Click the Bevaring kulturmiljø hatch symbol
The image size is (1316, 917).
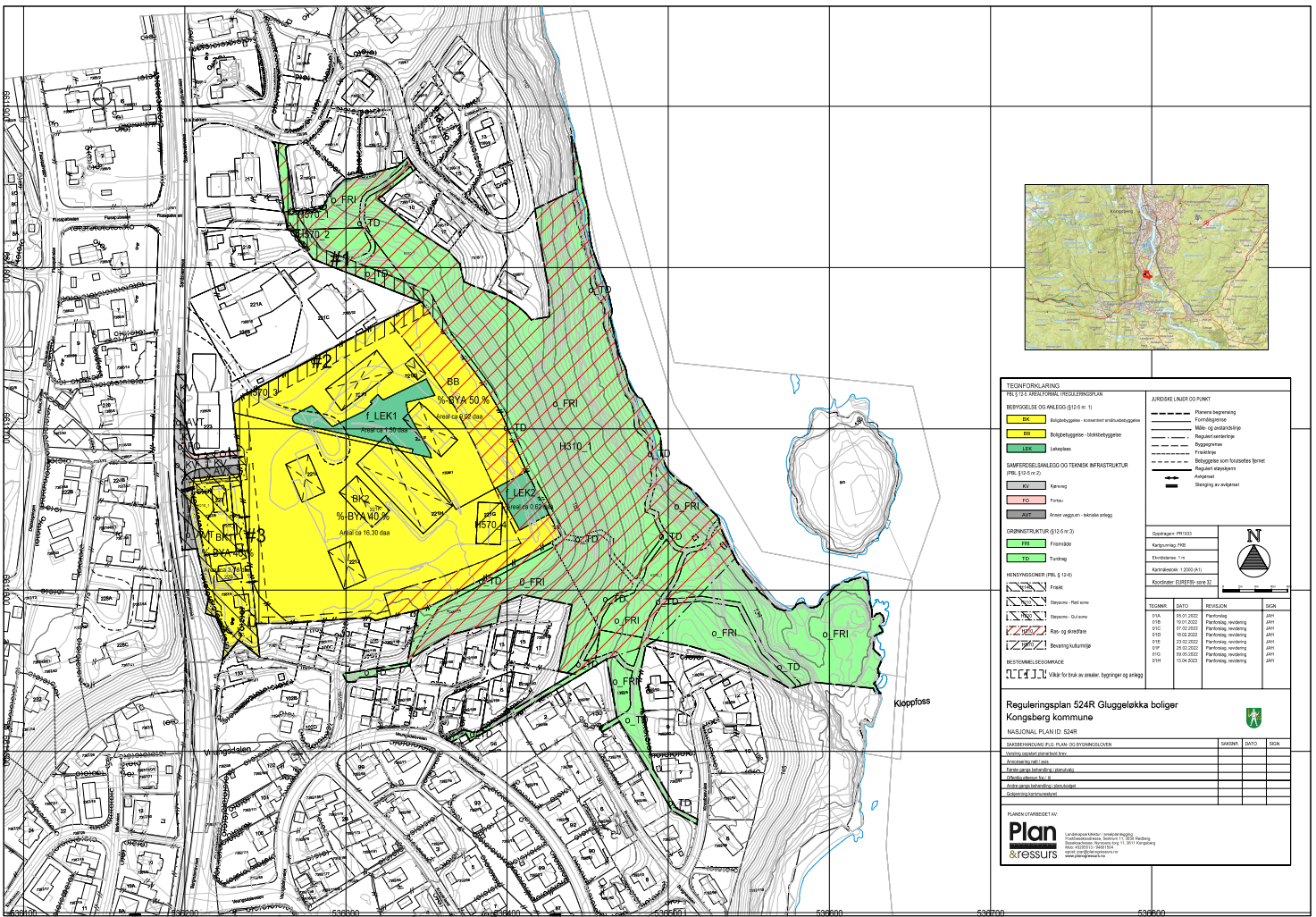coord(1026,644)
